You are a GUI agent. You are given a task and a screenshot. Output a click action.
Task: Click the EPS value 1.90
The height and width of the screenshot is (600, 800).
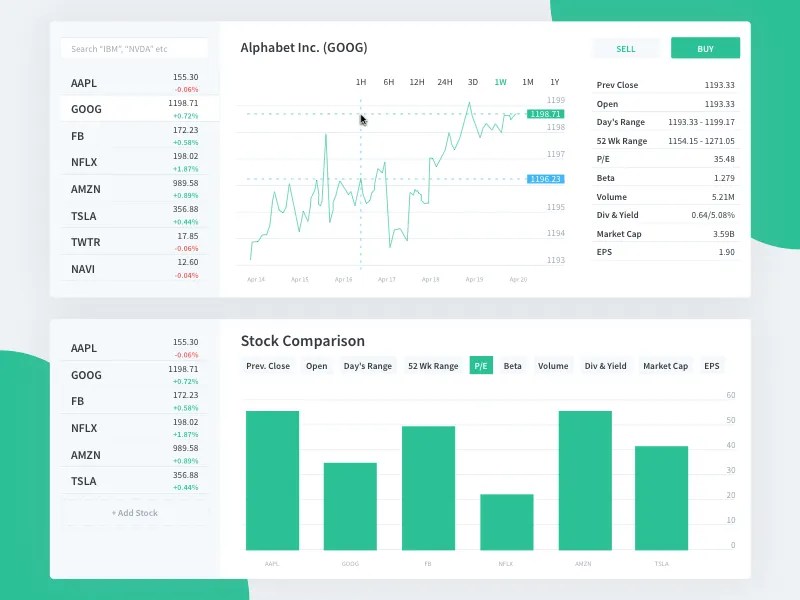coord(727,252)
